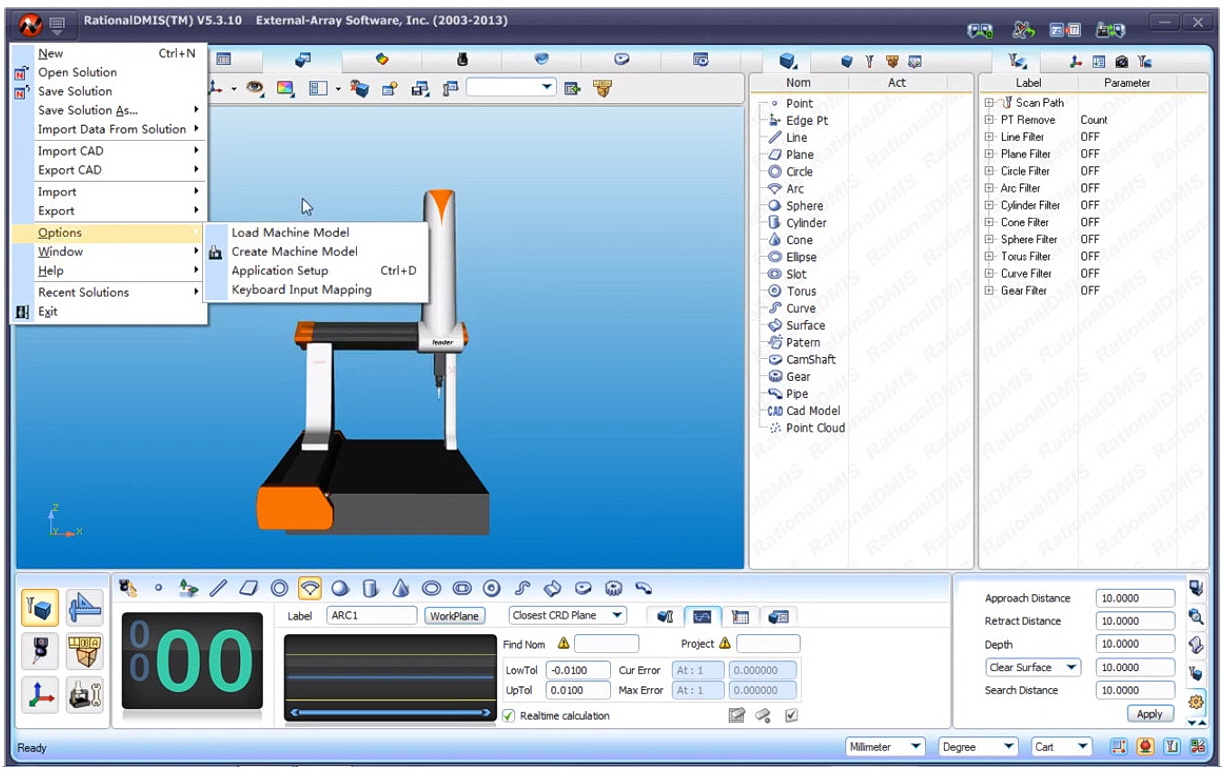Image resolution: width=1224 pixels, height=774 pixels.
Task: Click the camera icon above Parameter column
Action: click(x=1121, y=61)
